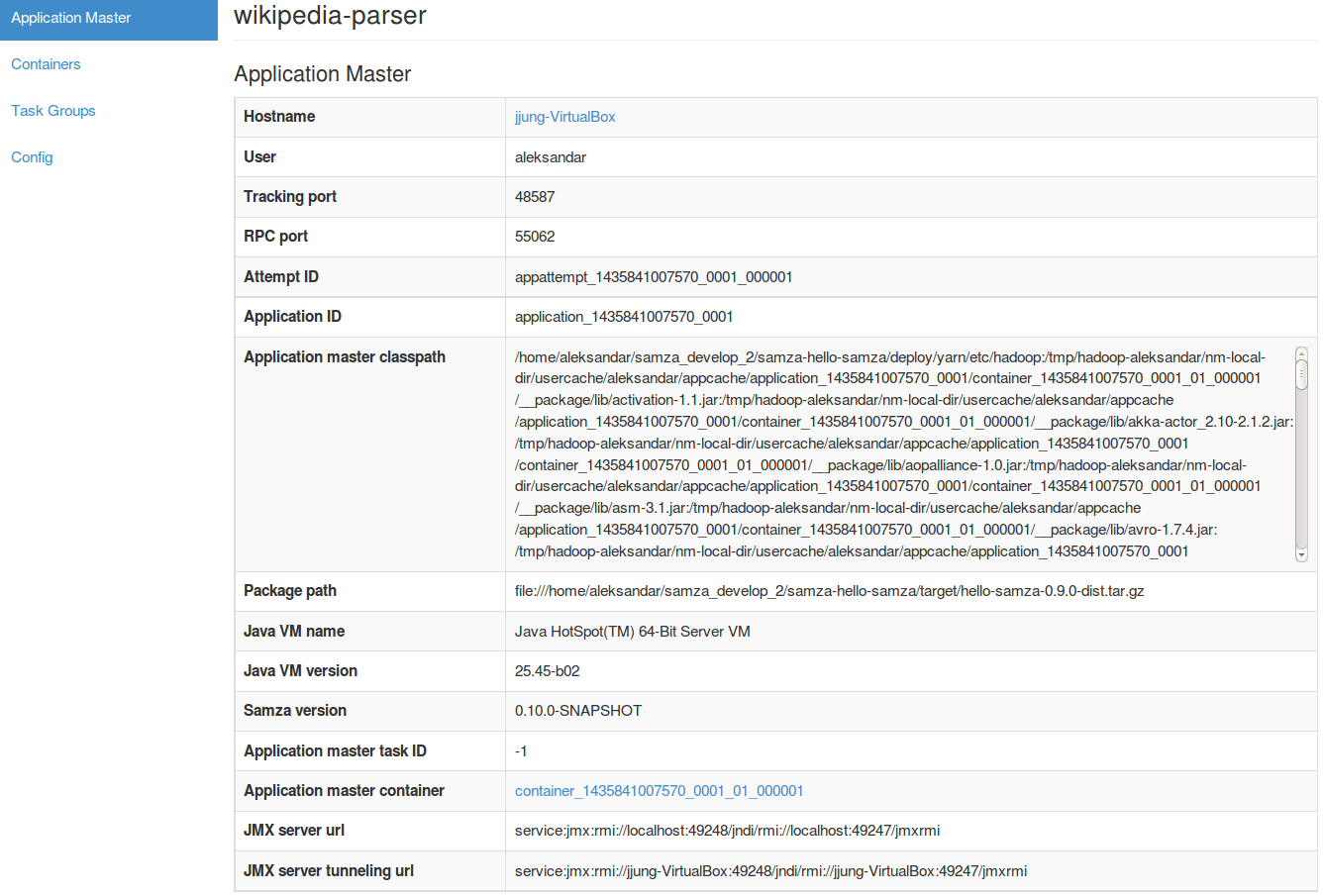Click the Application master task ID label
The height and width of the screenshot is (896, 1324).
pyautogui.click(x=335, y=751)
